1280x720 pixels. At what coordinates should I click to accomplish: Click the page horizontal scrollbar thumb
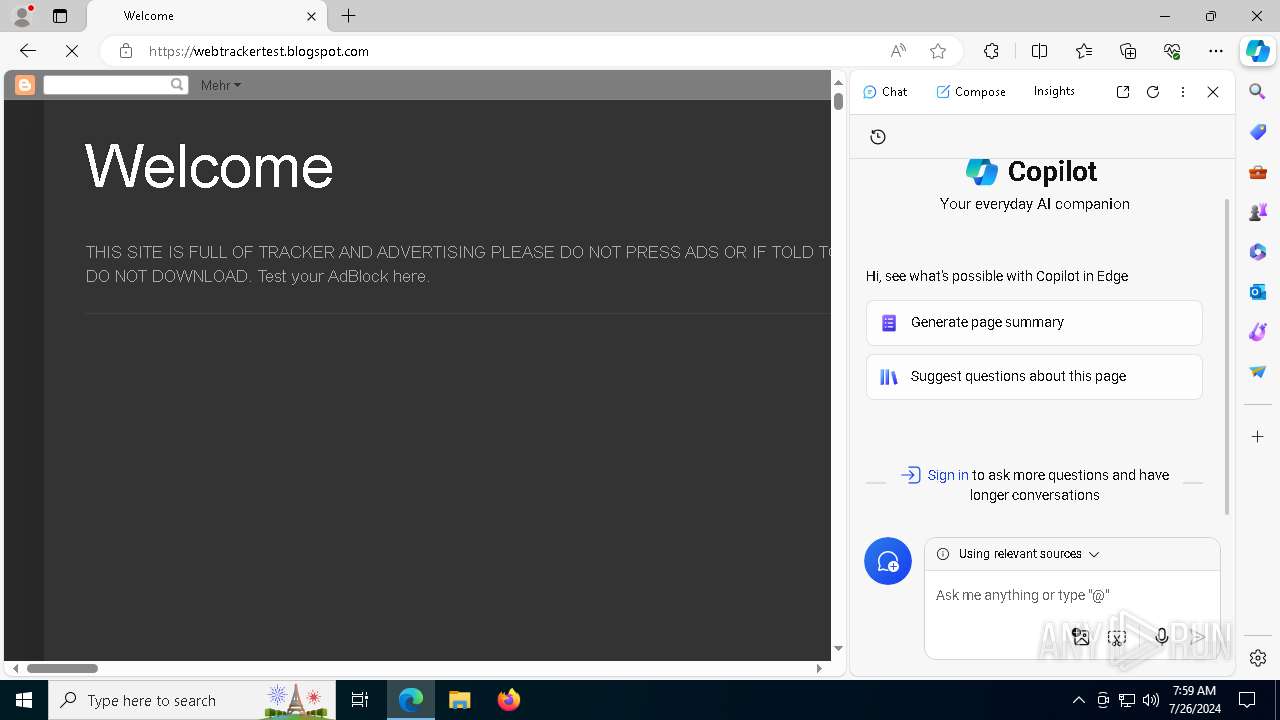coord(62,668)
